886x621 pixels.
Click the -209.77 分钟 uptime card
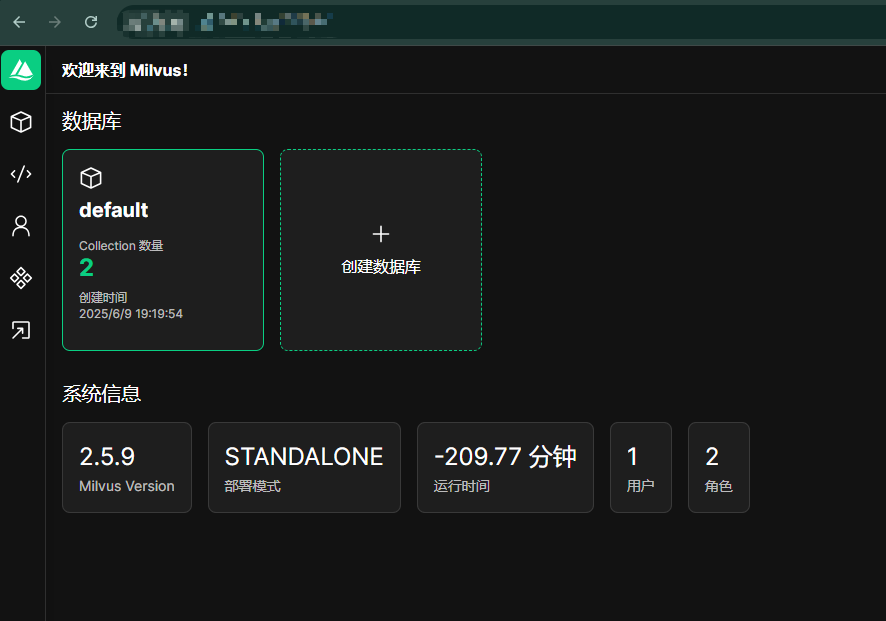point(505,467)
